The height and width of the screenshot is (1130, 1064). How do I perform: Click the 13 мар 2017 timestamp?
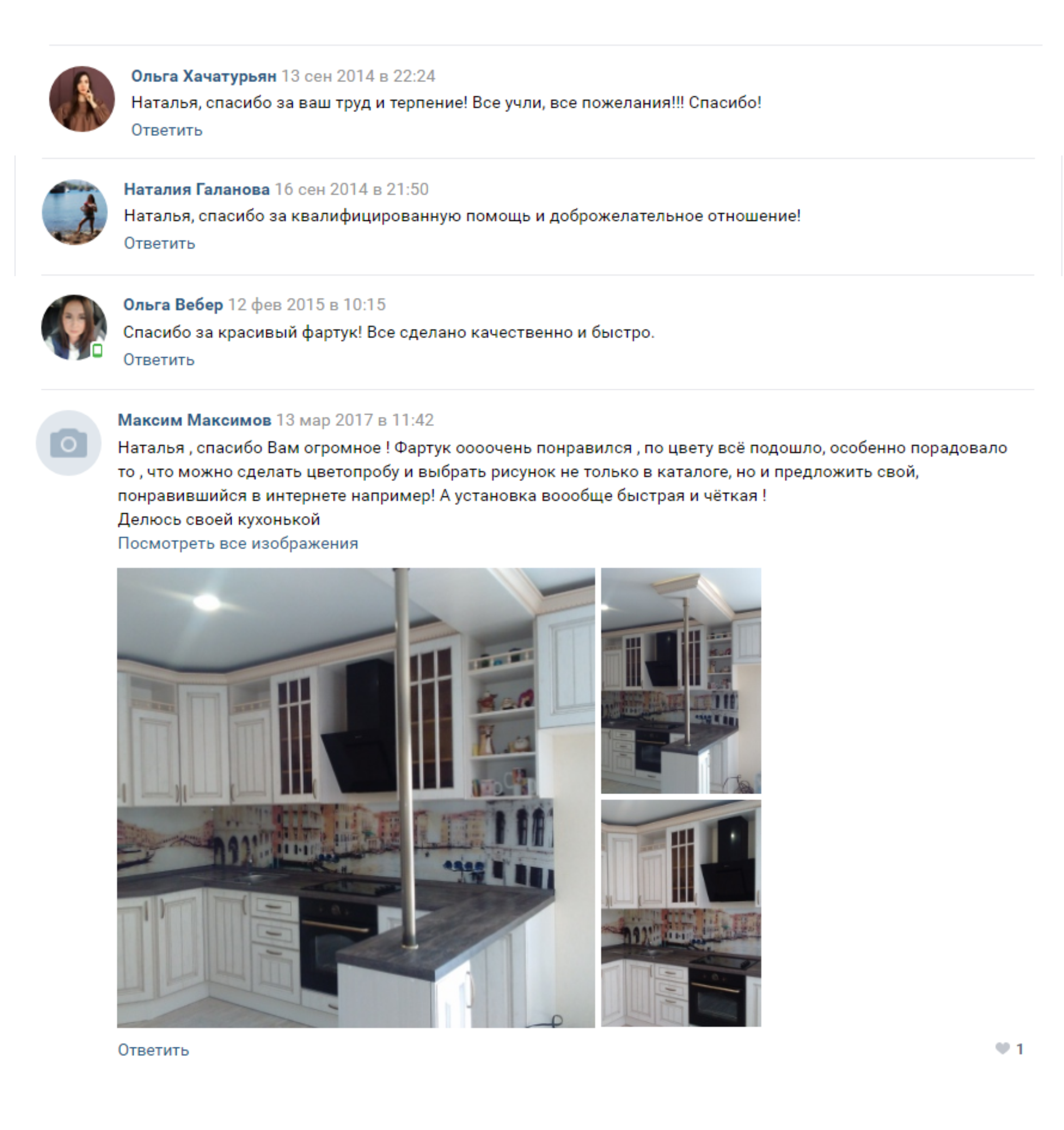(x=355, y=420)
